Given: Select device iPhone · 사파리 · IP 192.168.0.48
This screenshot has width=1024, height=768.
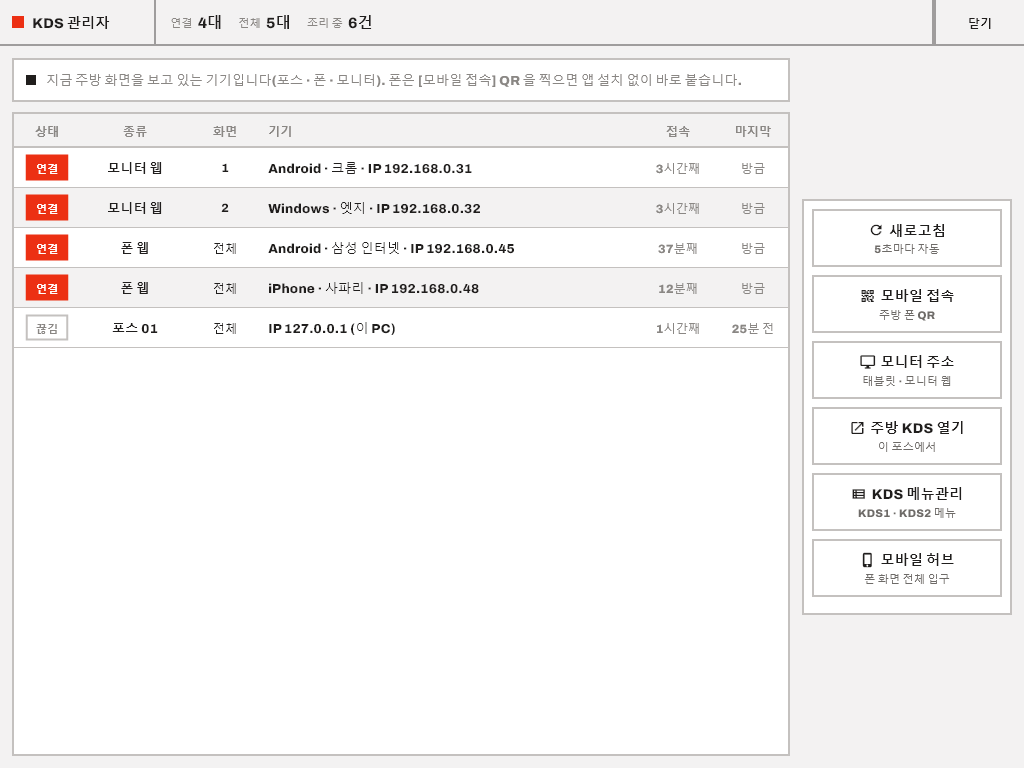Looking at the screenshot, I should click(401, 288).
